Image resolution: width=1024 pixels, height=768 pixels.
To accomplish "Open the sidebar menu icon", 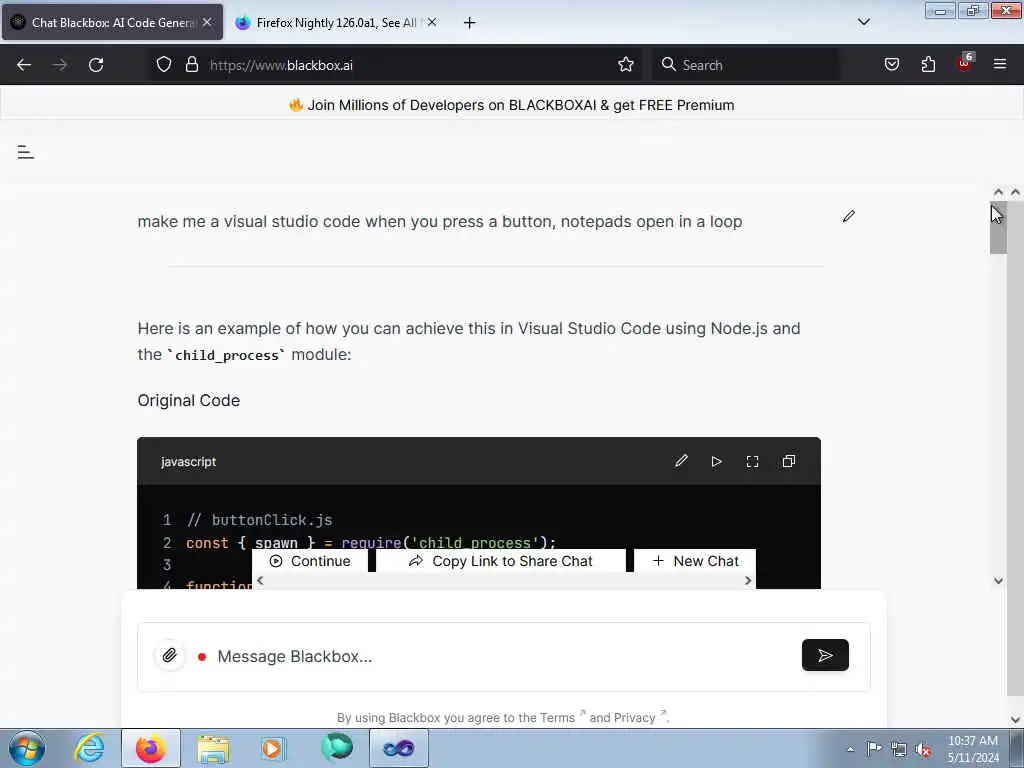I will 25,152.
